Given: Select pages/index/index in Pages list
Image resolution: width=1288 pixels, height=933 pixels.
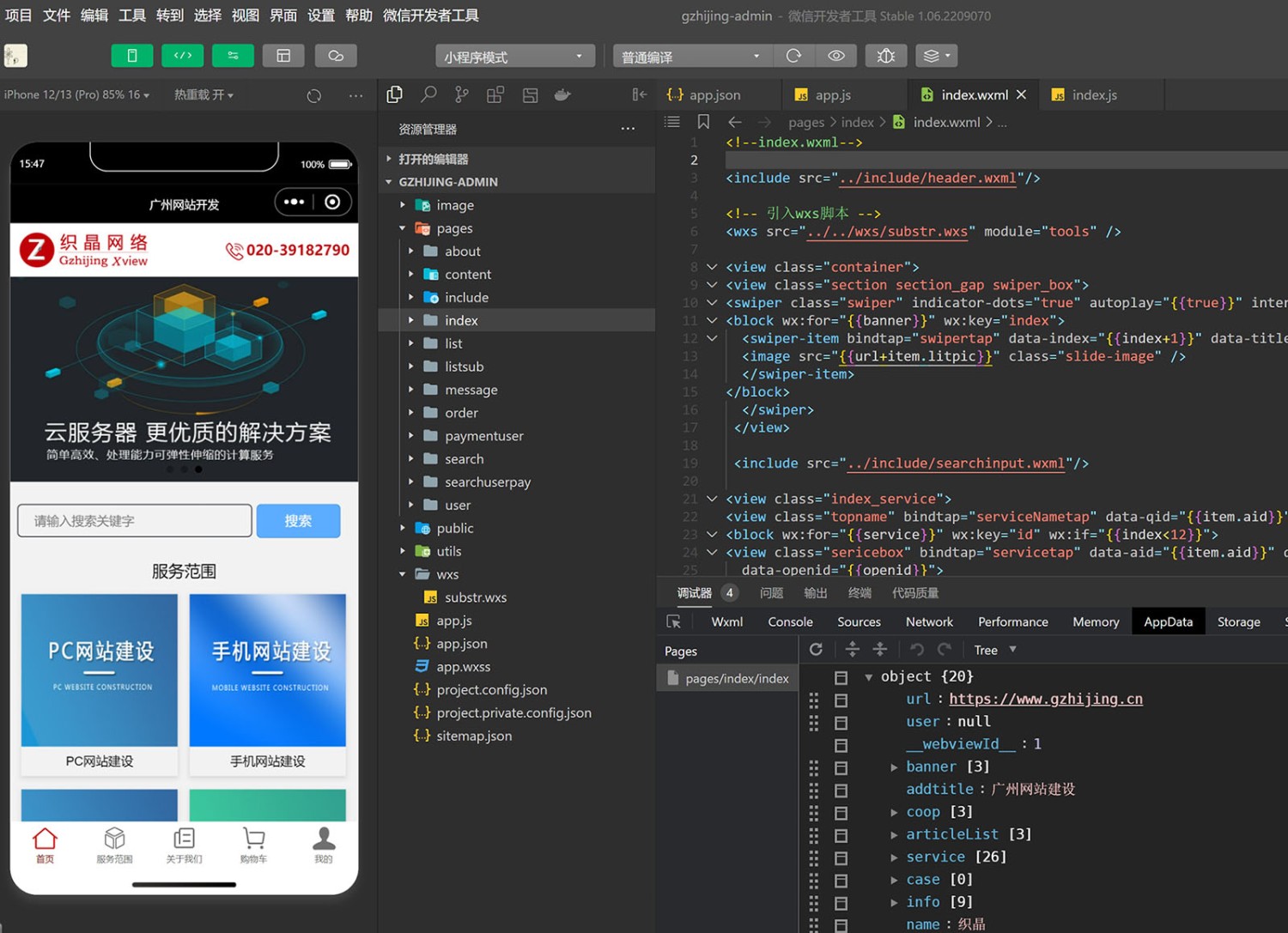Looking at the screenshot, I should 727,678.
